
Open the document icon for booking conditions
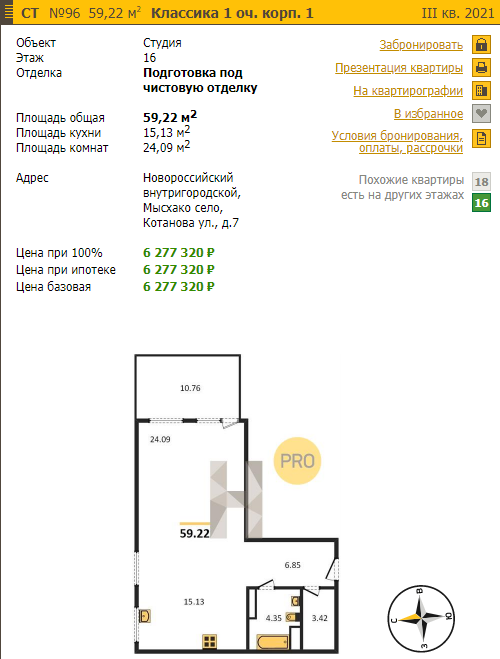[481, 138]
